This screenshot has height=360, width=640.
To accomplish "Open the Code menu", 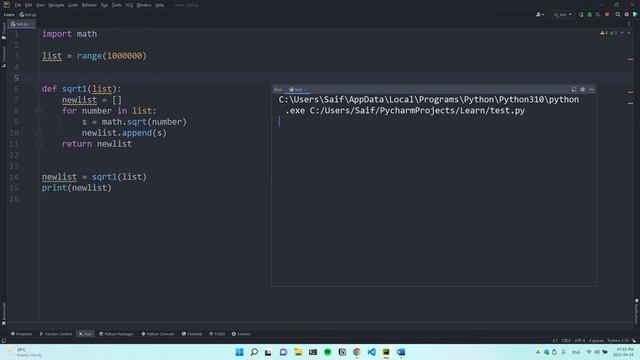I will 73,5.
